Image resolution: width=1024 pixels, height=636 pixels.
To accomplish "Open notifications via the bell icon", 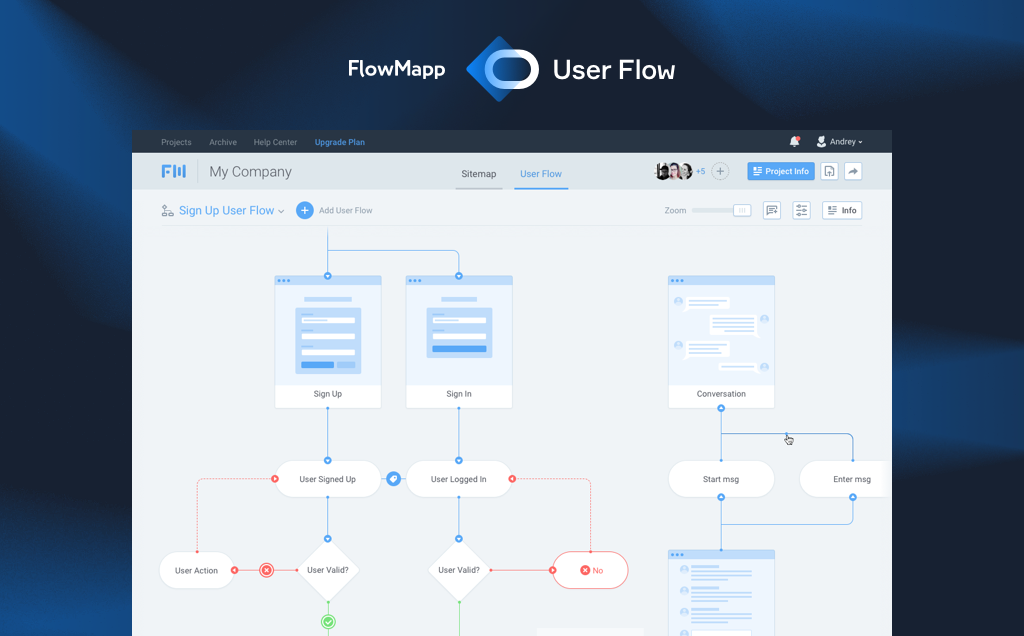I will click(794, 141).
